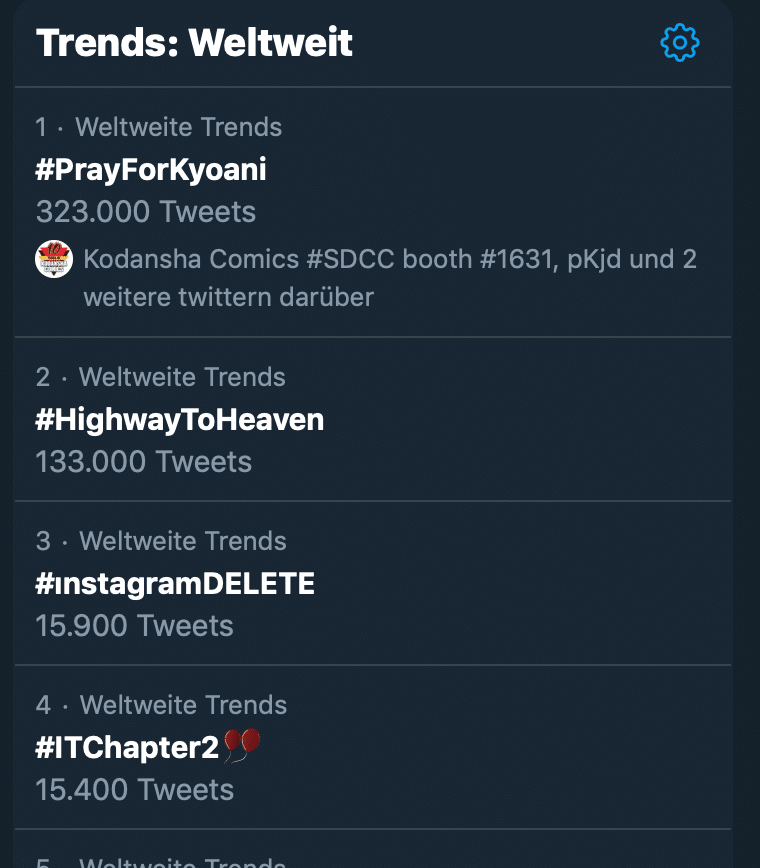Click "1 · Weltweite Trends" label
Screen dimensions: 760x868
coord(159,127)
